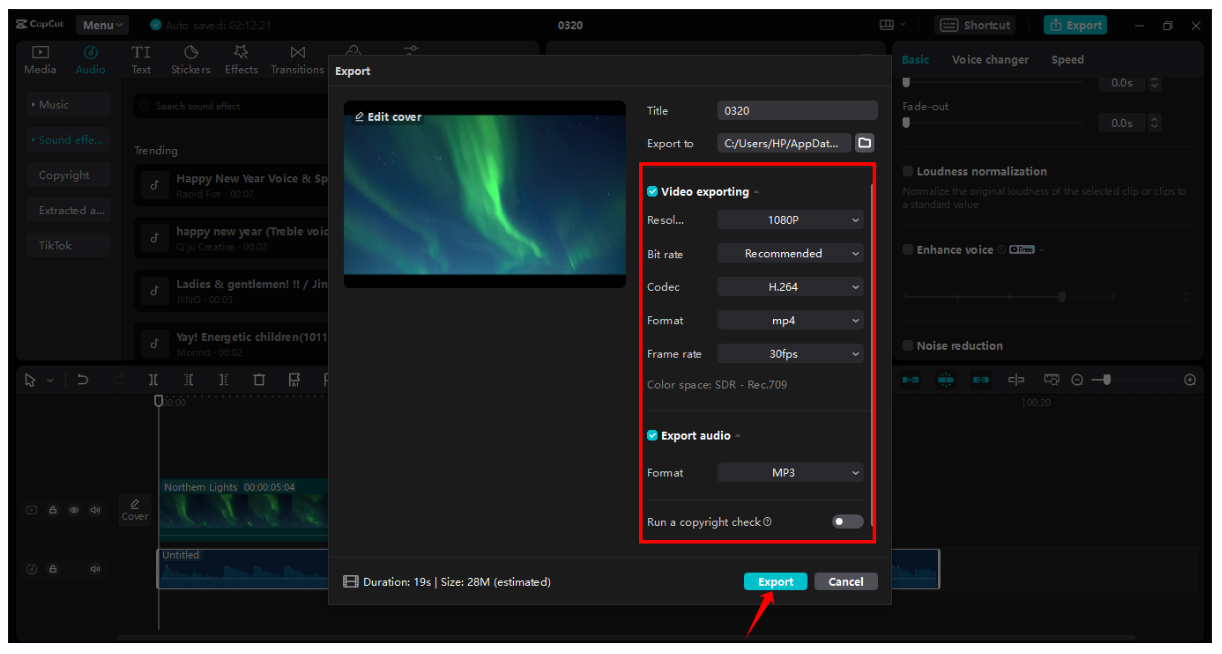The image size is (1222, 654).
Task: Collapse the Export audio section arrow
Action: [738, 436]
